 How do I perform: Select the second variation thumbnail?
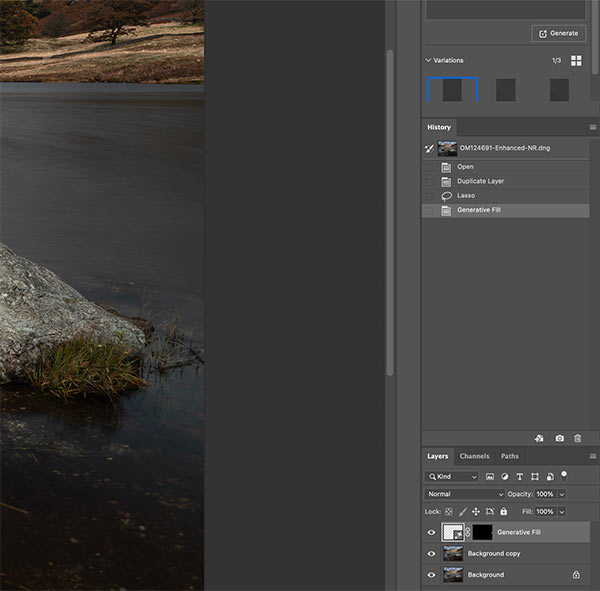click(x=506, y=90)
